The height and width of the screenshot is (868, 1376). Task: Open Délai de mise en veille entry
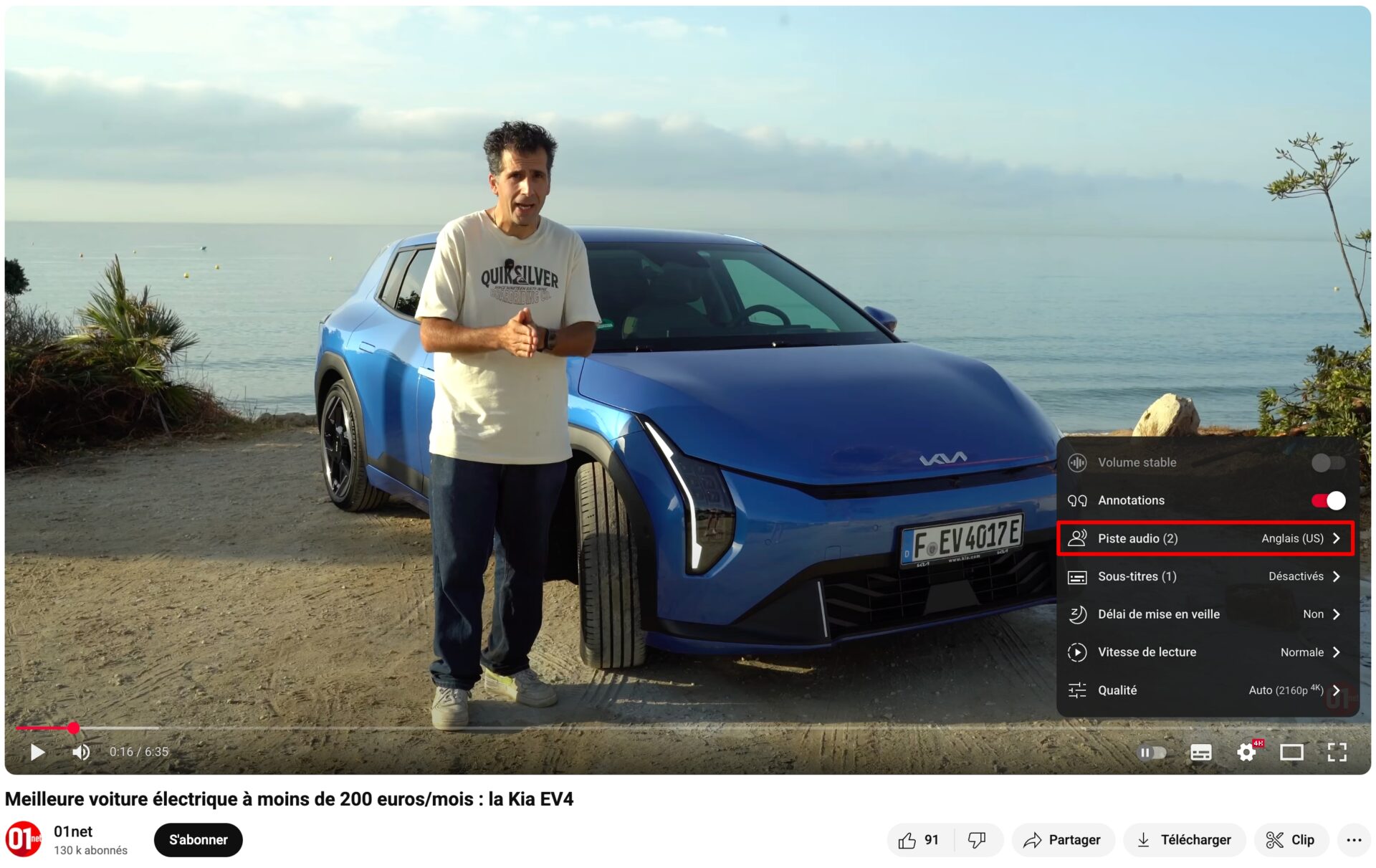1205,614
